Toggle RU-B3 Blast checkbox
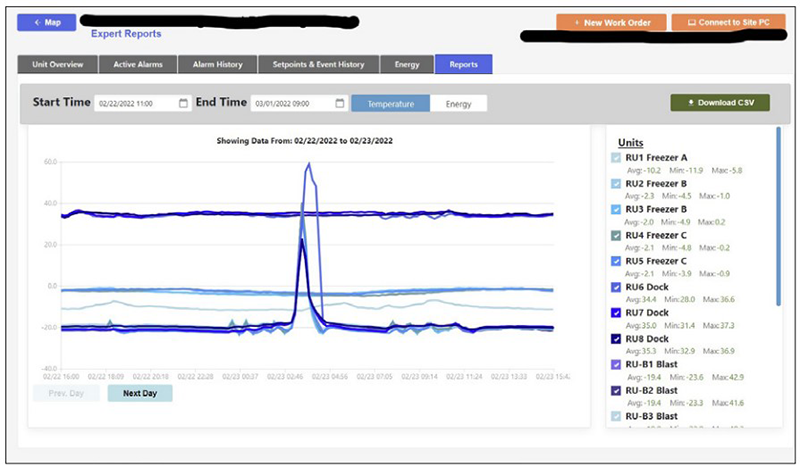 click(x=616, y=416)
